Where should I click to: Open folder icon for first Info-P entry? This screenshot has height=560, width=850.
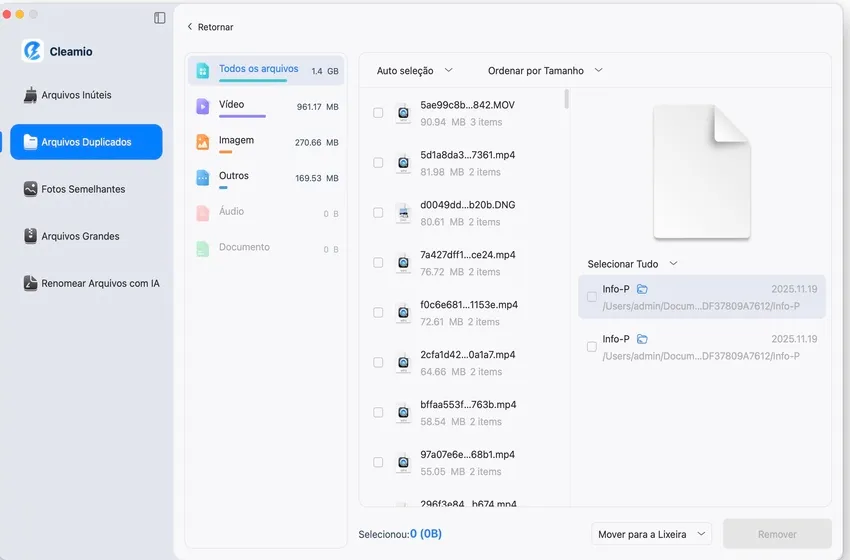click(642, 289)
